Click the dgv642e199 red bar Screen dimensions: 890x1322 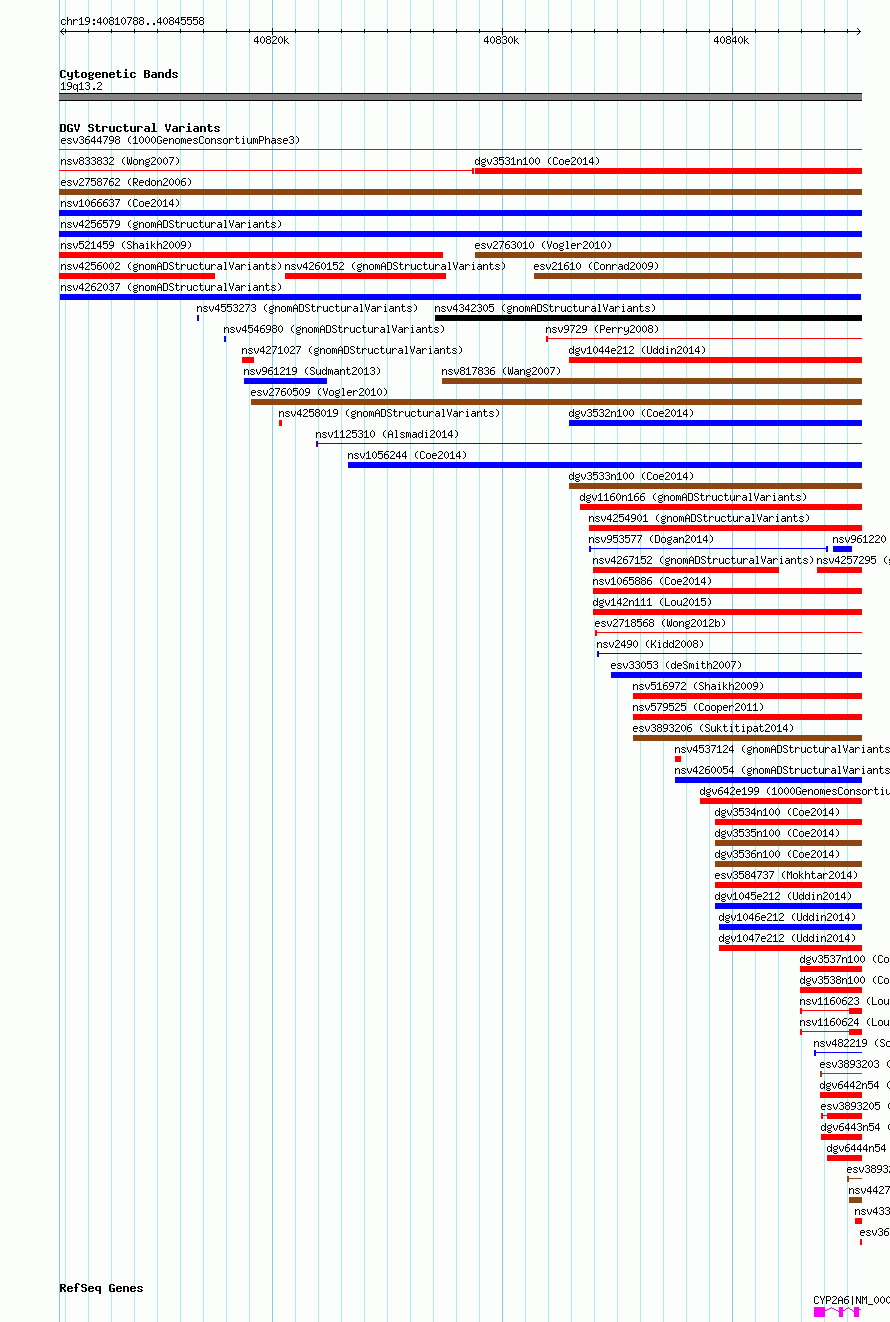(x=781, y=801)
